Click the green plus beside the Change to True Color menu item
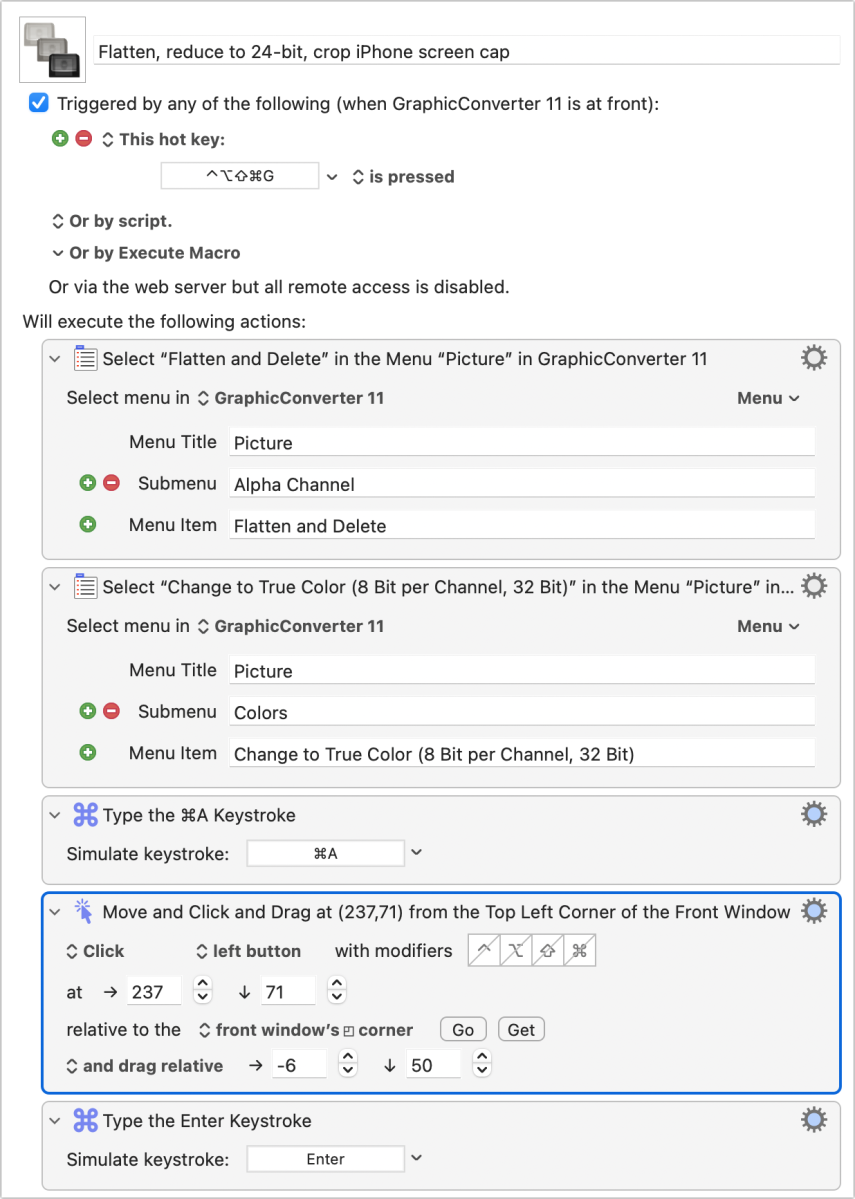This screenshot has width=855, height=1199. click(x=88, y=752)
